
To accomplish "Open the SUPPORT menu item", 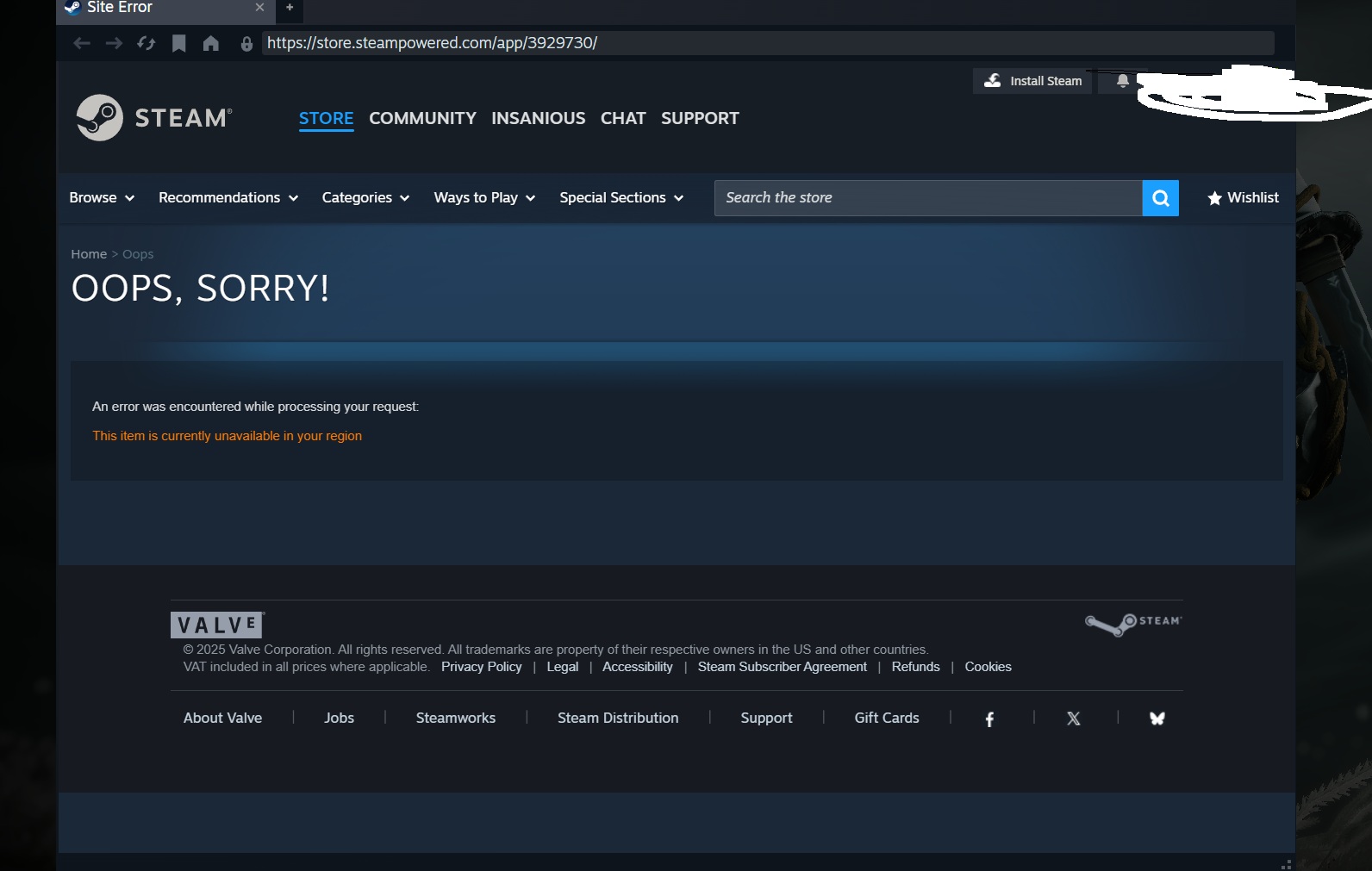I will point(700,118).
